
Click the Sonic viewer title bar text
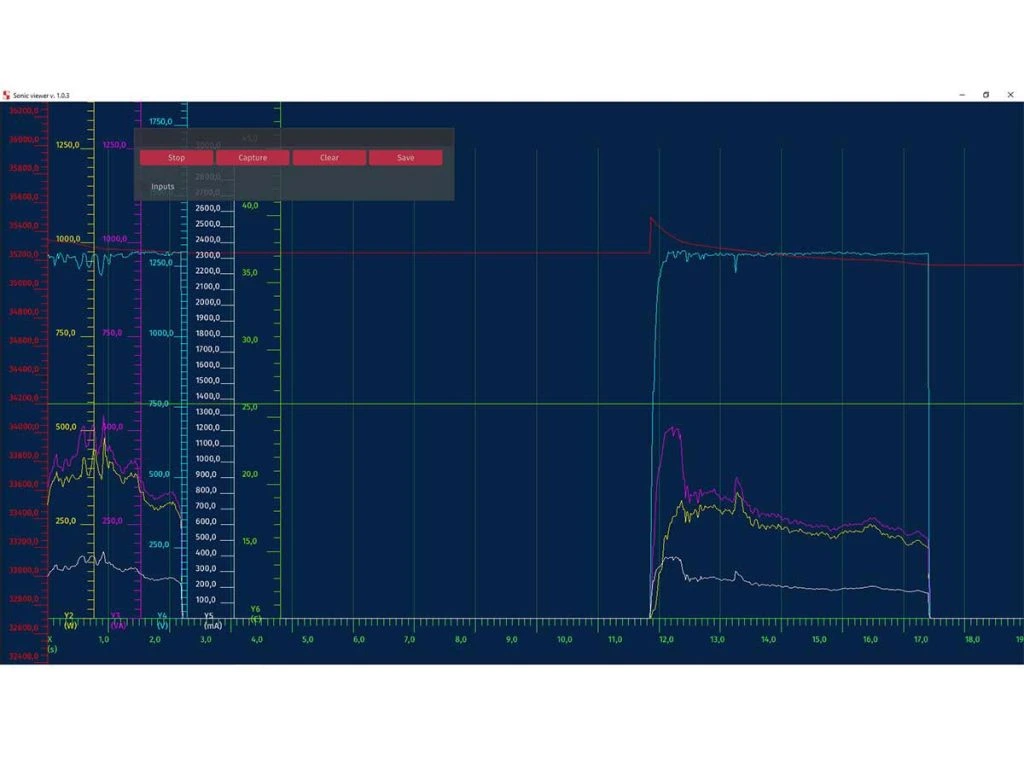(45, 95)
